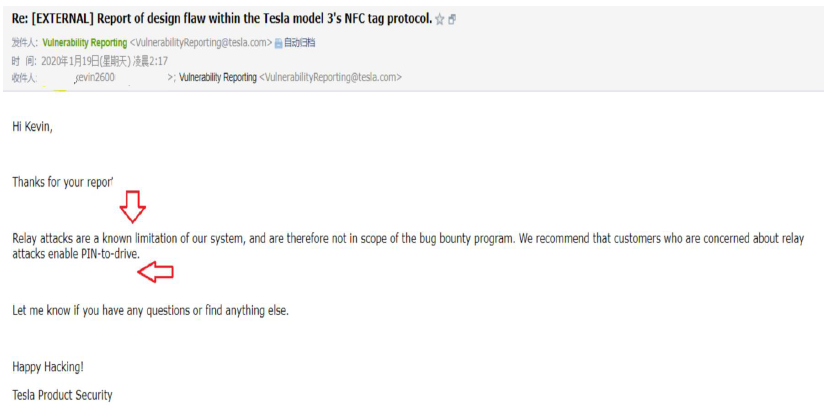Click sender email address in From line
This screenshot has height=412, width=824.
pyautogui.click(x=201, y=43)
